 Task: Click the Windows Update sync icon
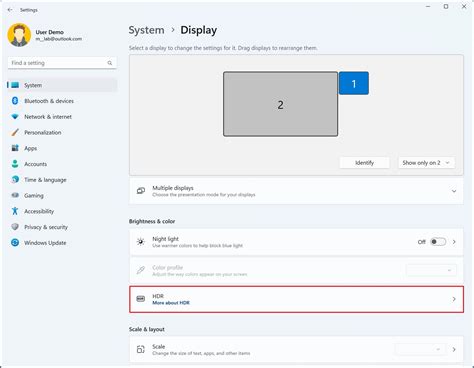point(15,243)
